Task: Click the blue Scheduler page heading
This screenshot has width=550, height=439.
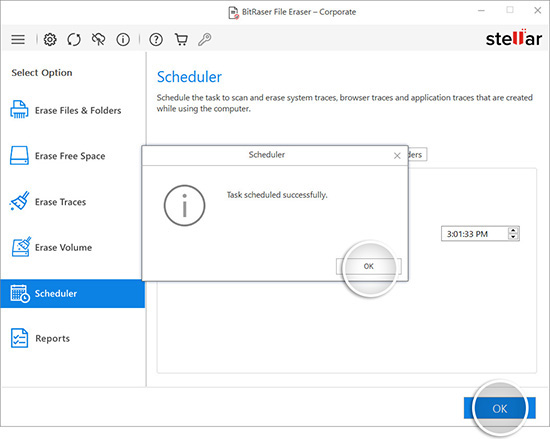Action: [x=189, y=77]
